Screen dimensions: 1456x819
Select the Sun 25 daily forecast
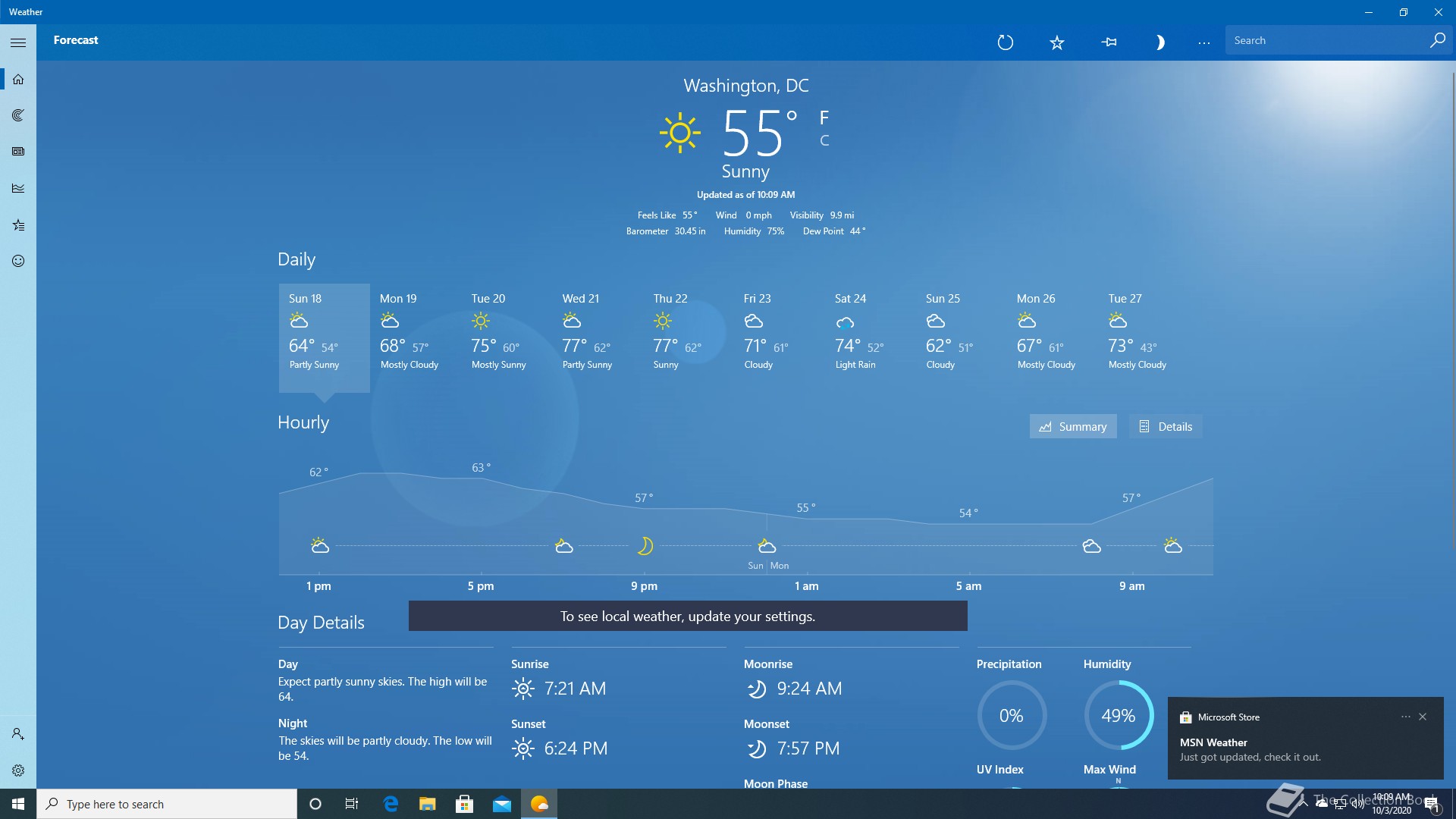962,337
